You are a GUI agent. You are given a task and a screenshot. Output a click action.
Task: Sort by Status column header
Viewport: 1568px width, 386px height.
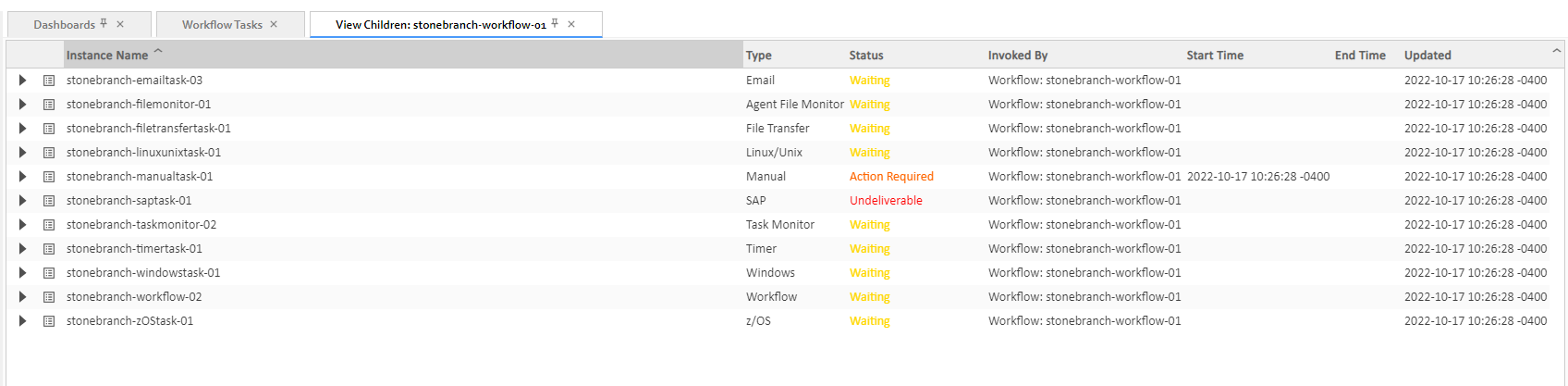866,56
